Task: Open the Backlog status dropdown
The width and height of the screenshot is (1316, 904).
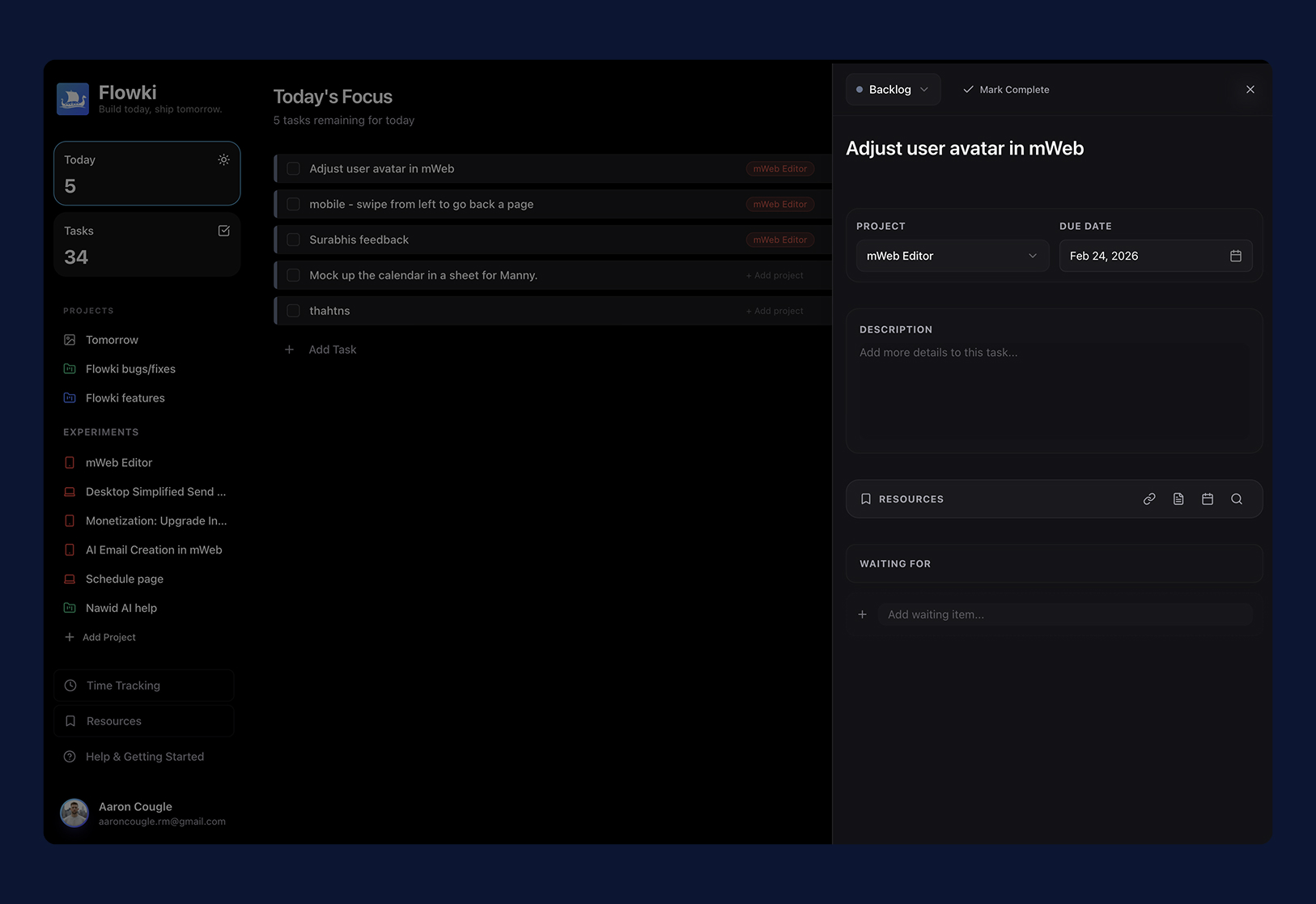Action: click(x=893, y=90)
